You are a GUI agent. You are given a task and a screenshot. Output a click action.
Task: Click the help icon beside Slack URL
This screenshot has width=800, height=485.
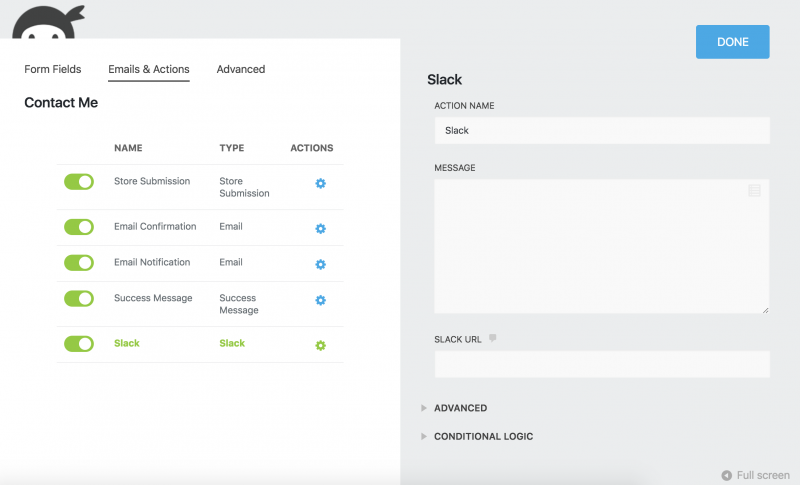tap(492, 338)
